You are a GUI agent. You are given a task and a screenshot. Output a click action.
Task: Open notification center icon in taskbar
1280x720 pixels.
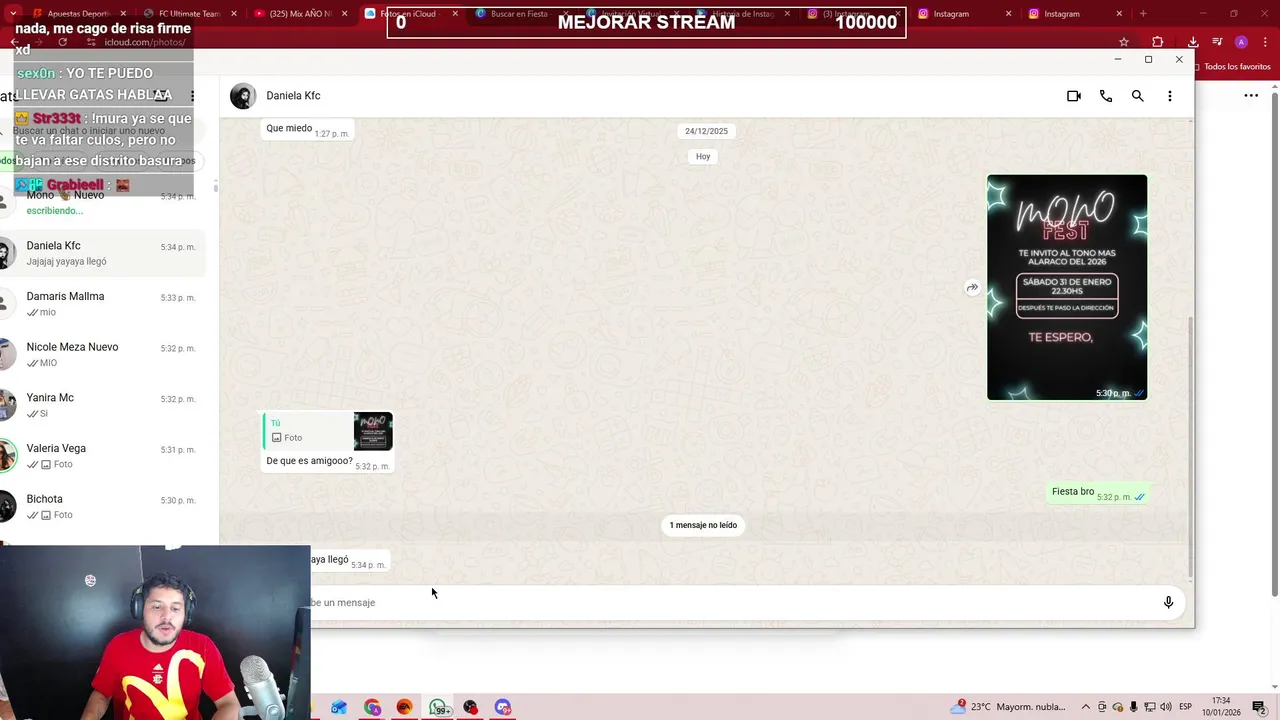pos(1259,707)
